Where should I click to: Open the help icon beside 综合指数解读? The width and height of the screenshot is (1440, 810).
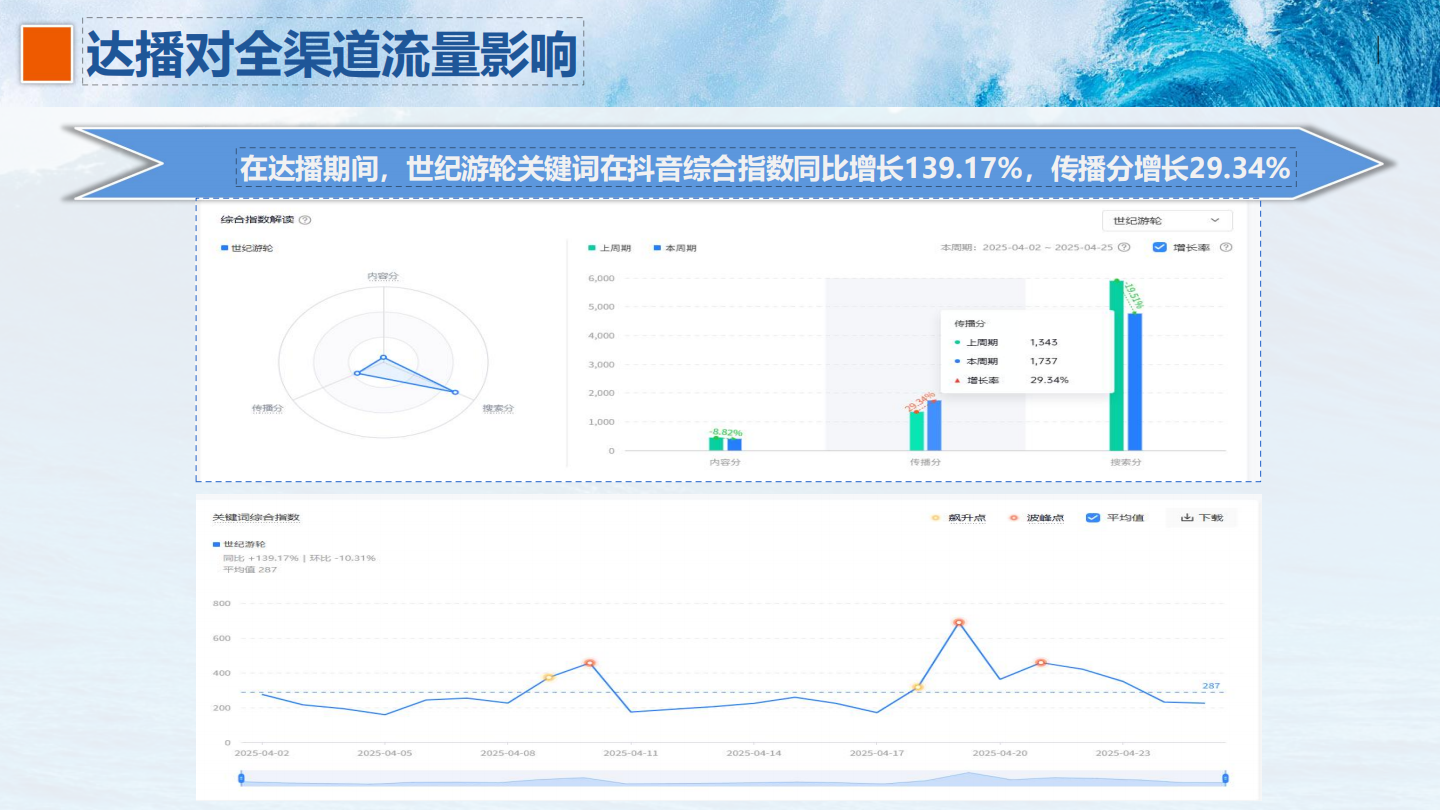[x=305, y=220]
